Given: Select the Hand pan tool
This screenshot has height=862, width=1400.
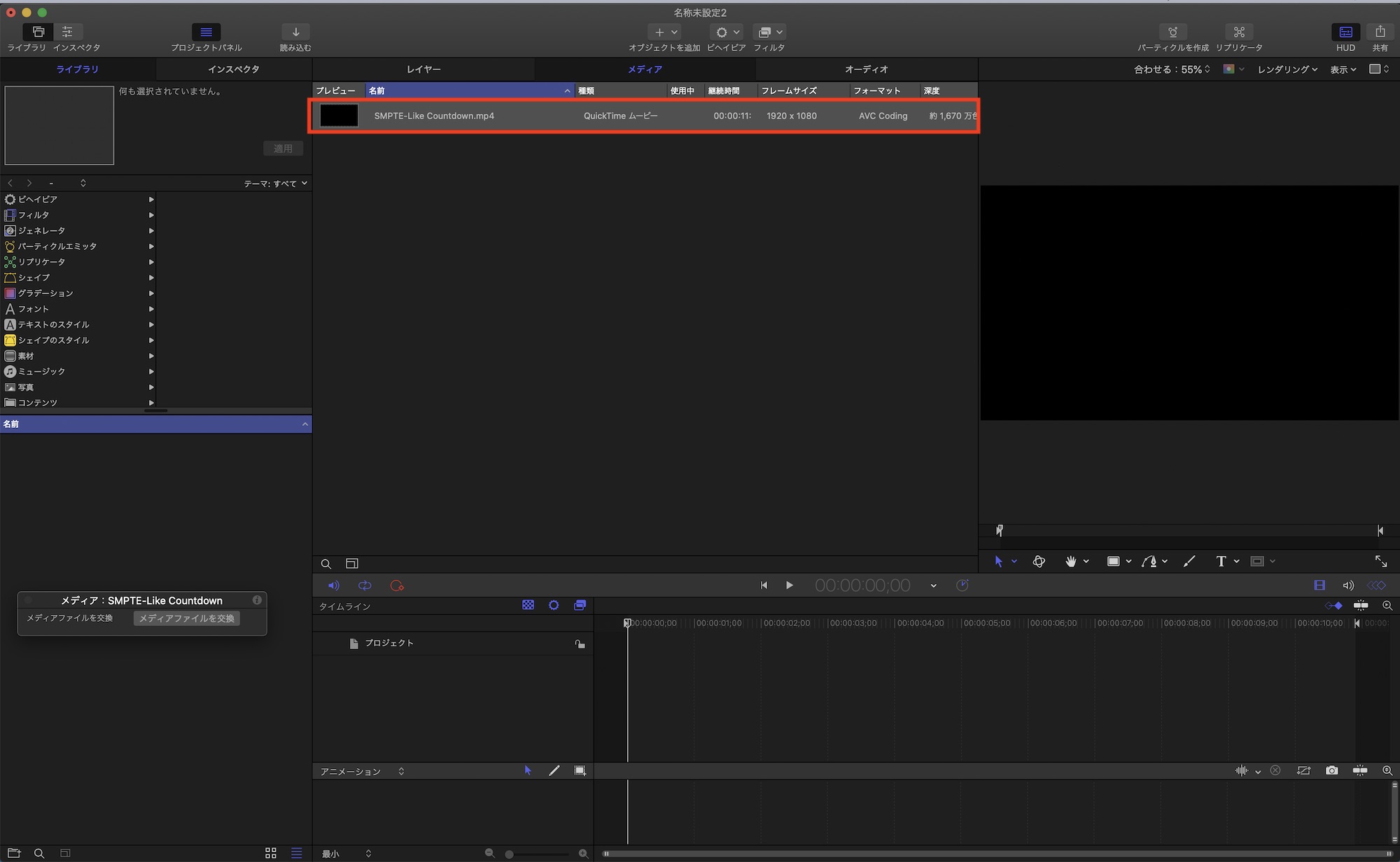Looking at the screenshot, I should 1070,561.
